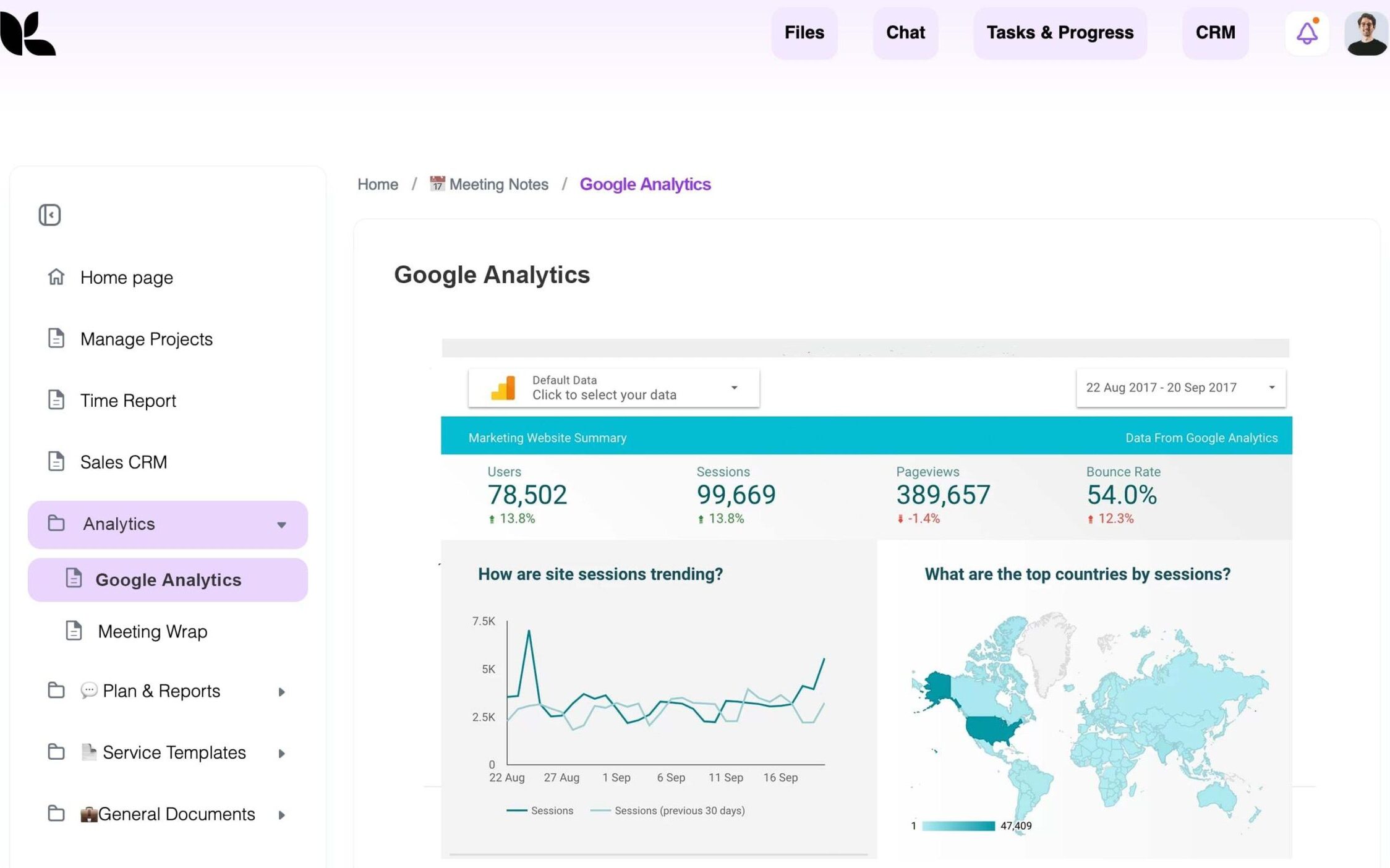Collapse the sidebar panel icon
Viewport: 1390px width, 868px height.
click(x=49, y=215)
